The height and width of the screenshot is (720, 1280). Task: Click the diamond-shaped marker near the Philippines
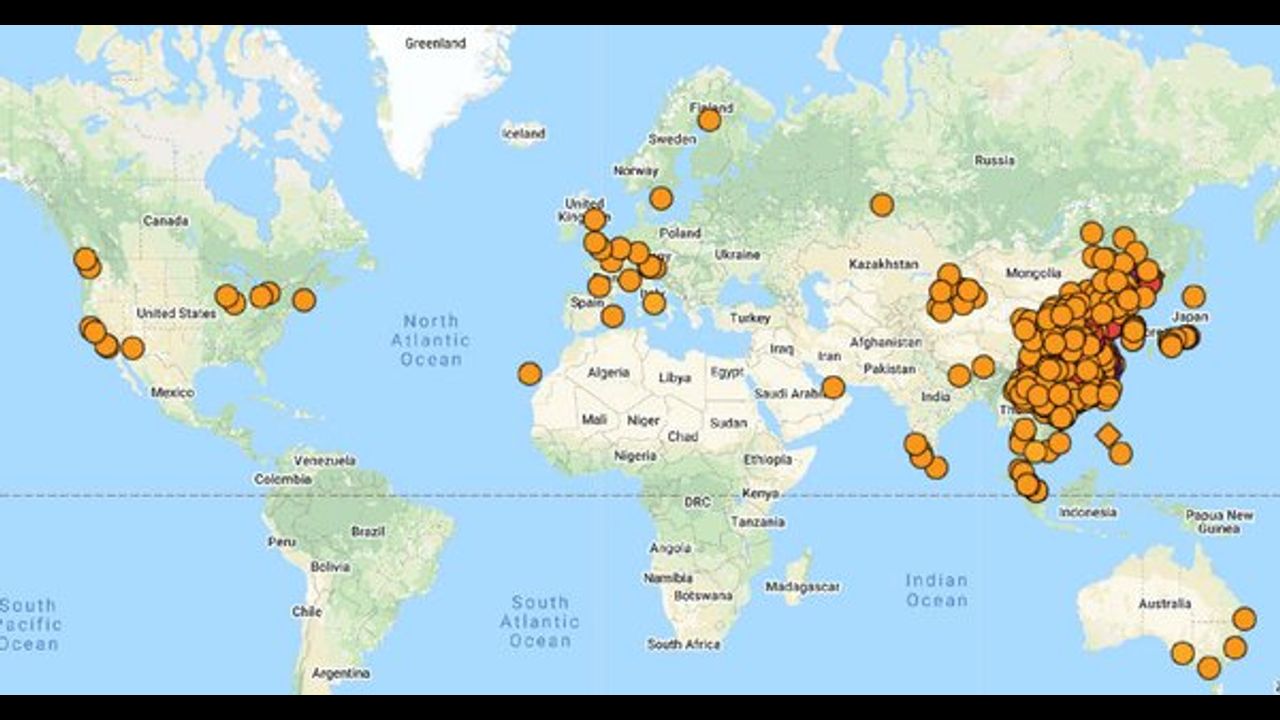[x=1107, y=435]
